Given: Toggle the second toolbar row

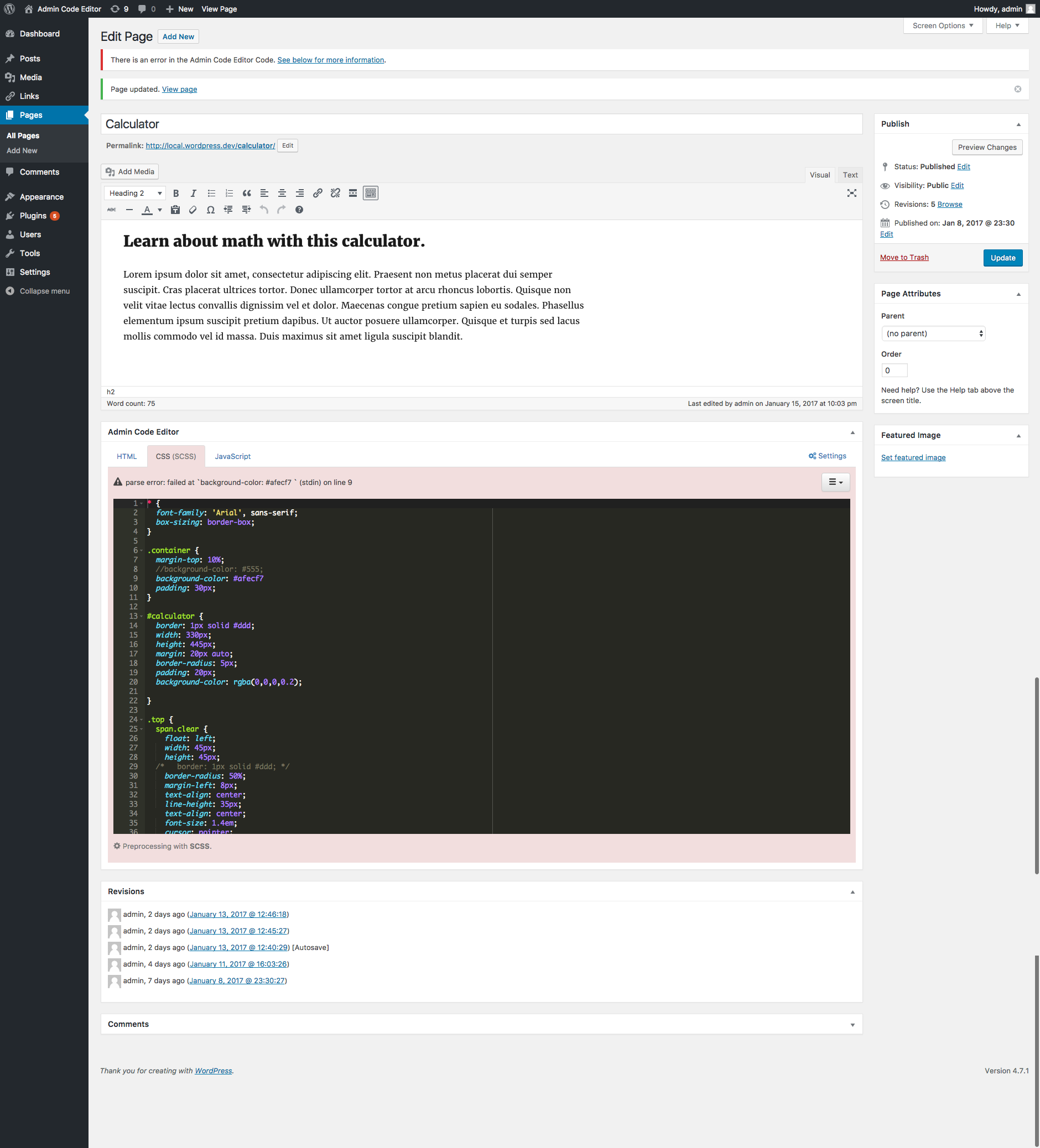Looking at the screenshot, I should click(371, 193).
